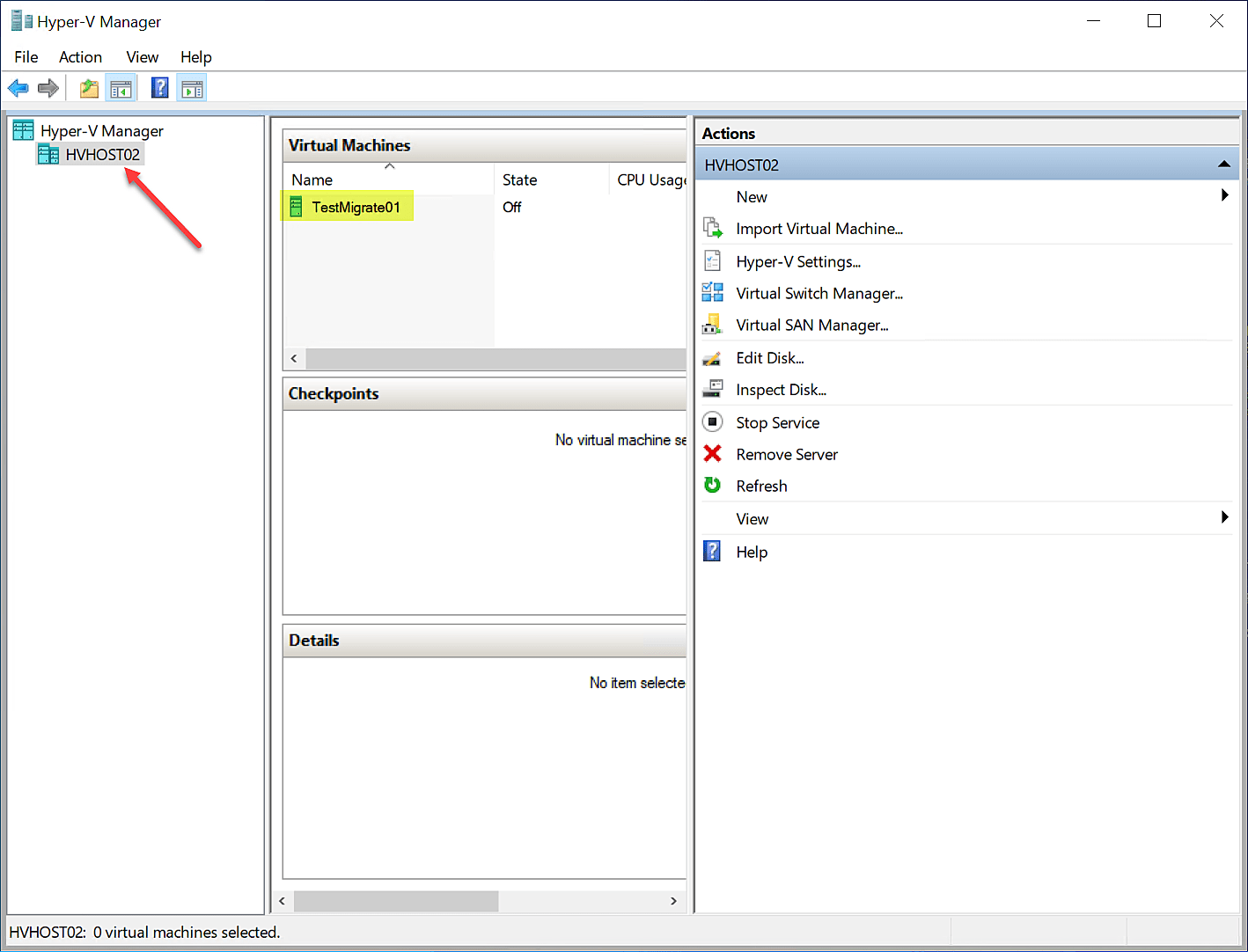Open Import Virtual Machine... action

819,229
